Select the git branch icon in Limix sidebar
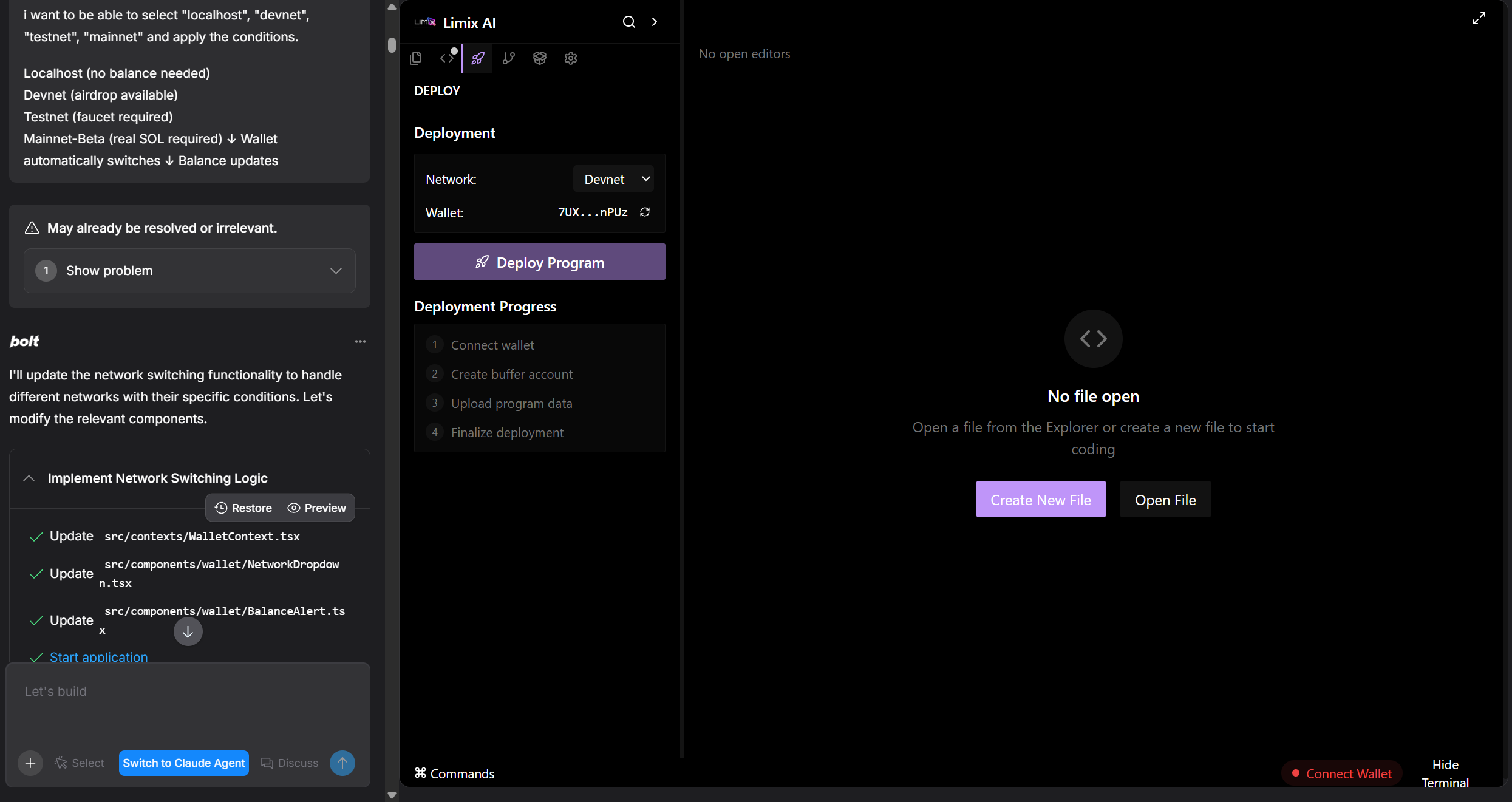This screenshot has height=802, width=1512. (x=509, y=58)
